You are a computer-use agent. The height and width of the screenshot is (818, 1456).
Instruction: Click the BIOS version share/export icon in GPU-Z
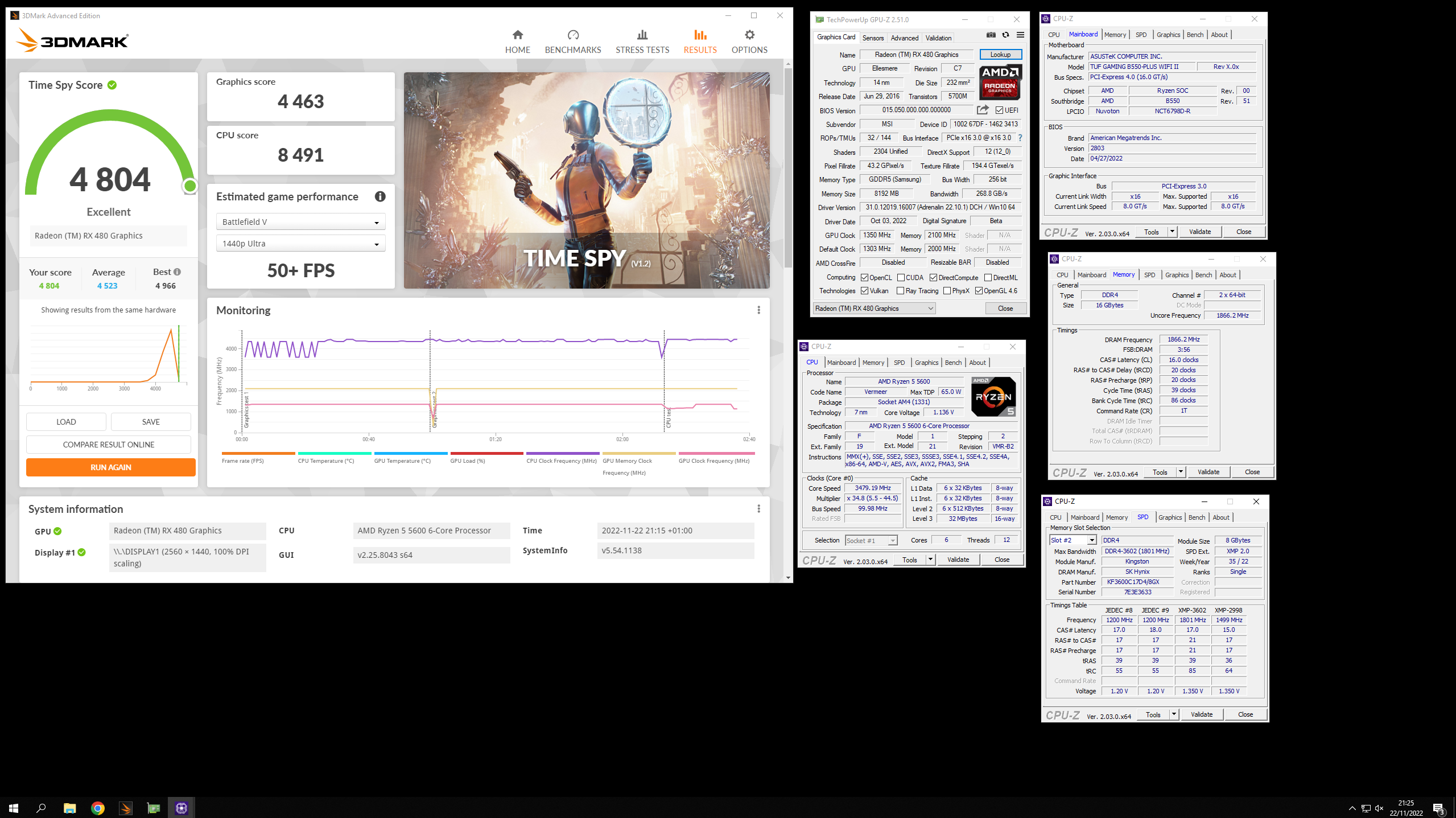tap(983, 110)
